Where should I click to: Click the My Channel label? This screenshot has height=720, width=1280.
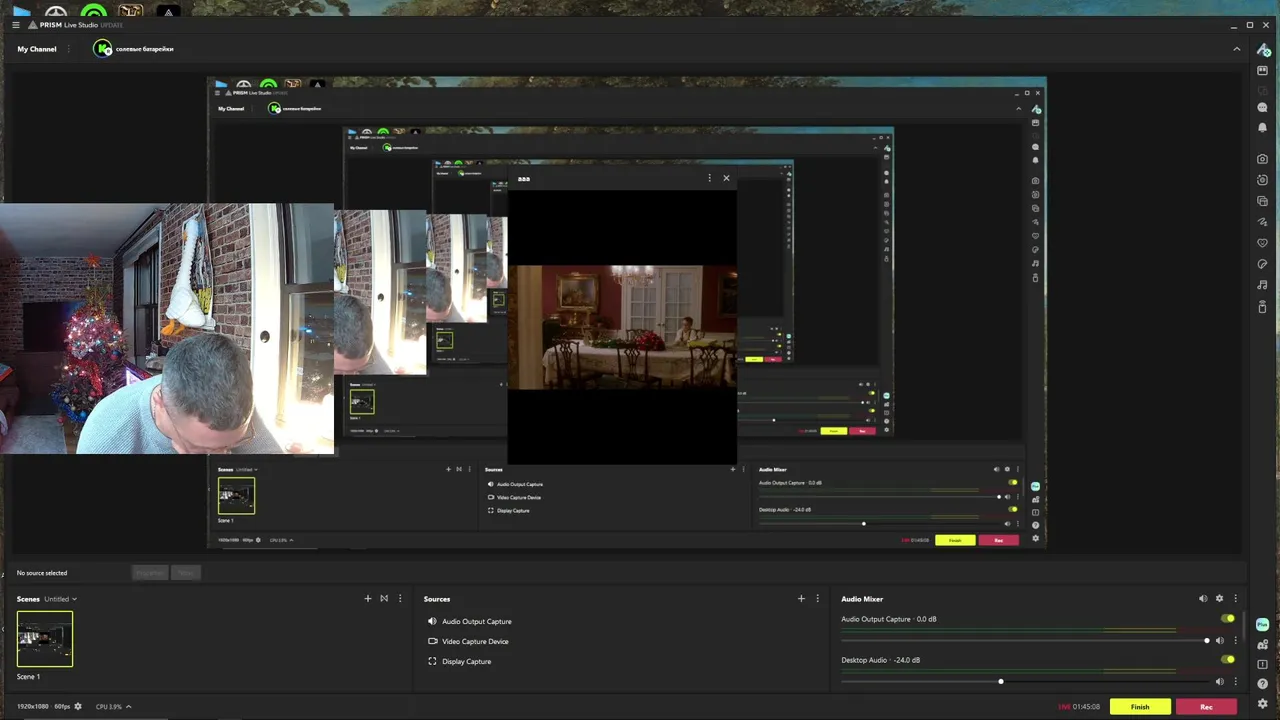[37, 49]
